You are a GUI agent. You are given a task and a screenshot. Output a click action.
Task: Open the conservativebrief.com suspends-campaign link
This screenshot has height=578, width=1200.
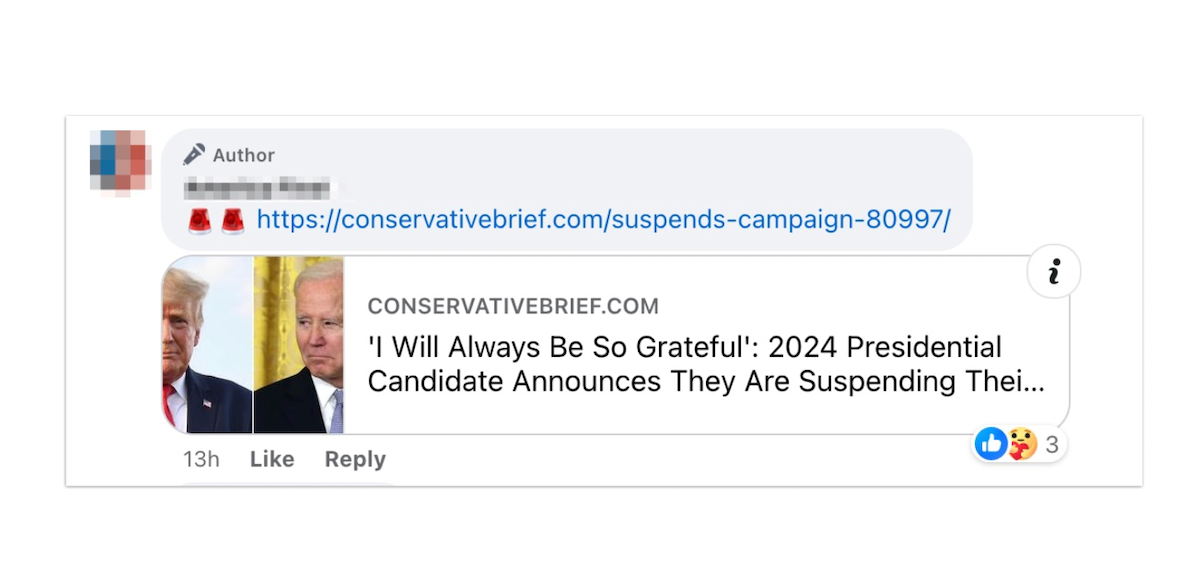(x=602, y=219)
